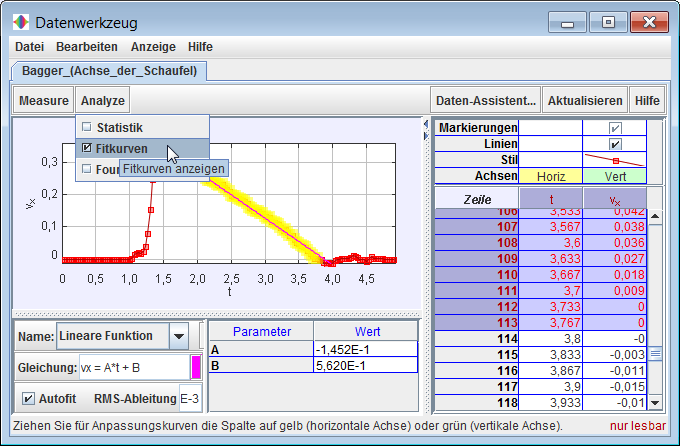Click the magenta fit color swatch
The height and width of the screenshot is (446, 680).
click(x=196, y=367)
